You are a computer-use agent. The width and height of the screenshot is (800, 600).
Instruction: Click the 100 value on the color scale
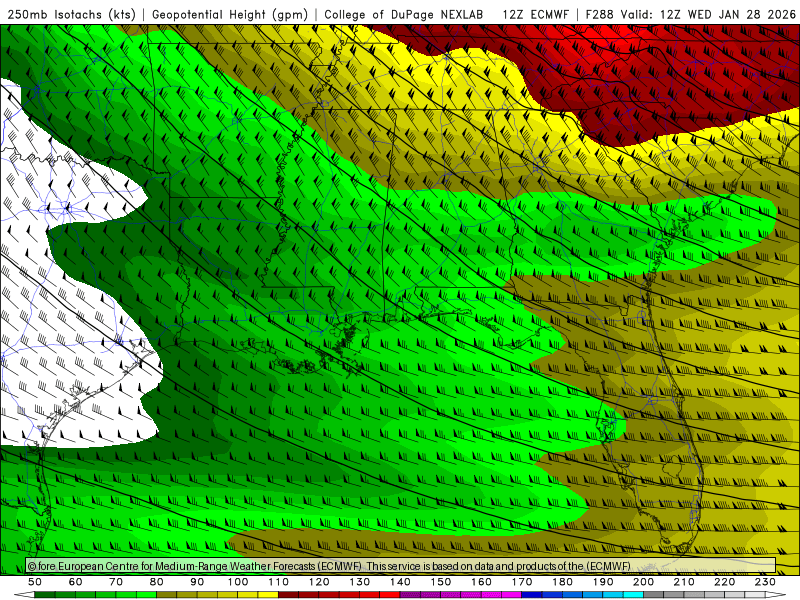[x=238, y=582]
